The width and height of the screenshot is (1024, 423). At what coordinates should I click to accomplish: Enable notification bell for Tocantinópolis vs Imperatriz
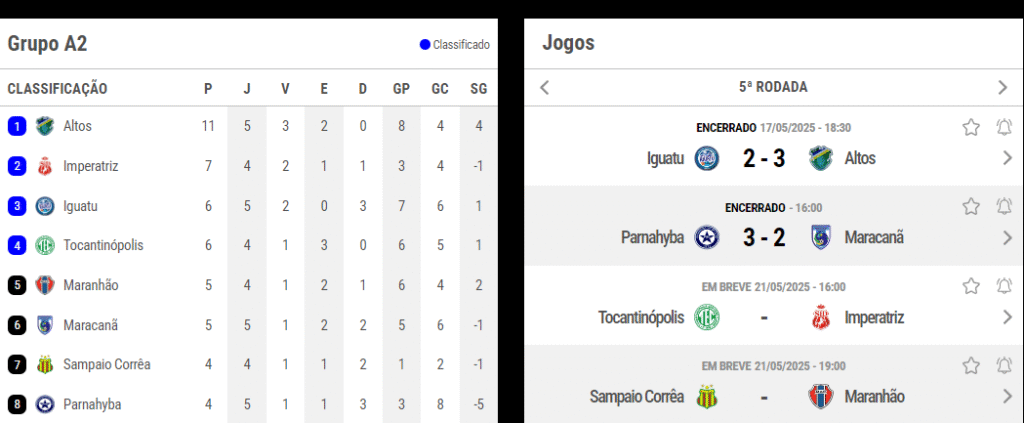pyautogui.click(x=1004, y=286)
